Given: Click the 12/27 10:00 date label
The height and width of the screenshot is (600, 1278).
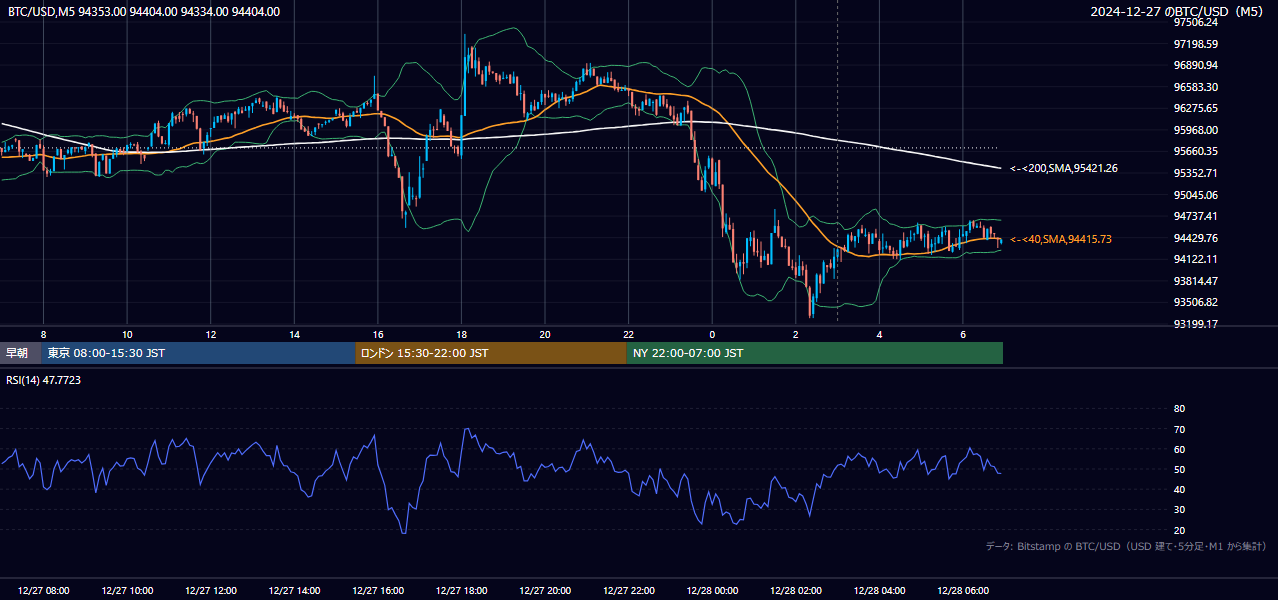Looking at the screenshot, I should [127, 591].
